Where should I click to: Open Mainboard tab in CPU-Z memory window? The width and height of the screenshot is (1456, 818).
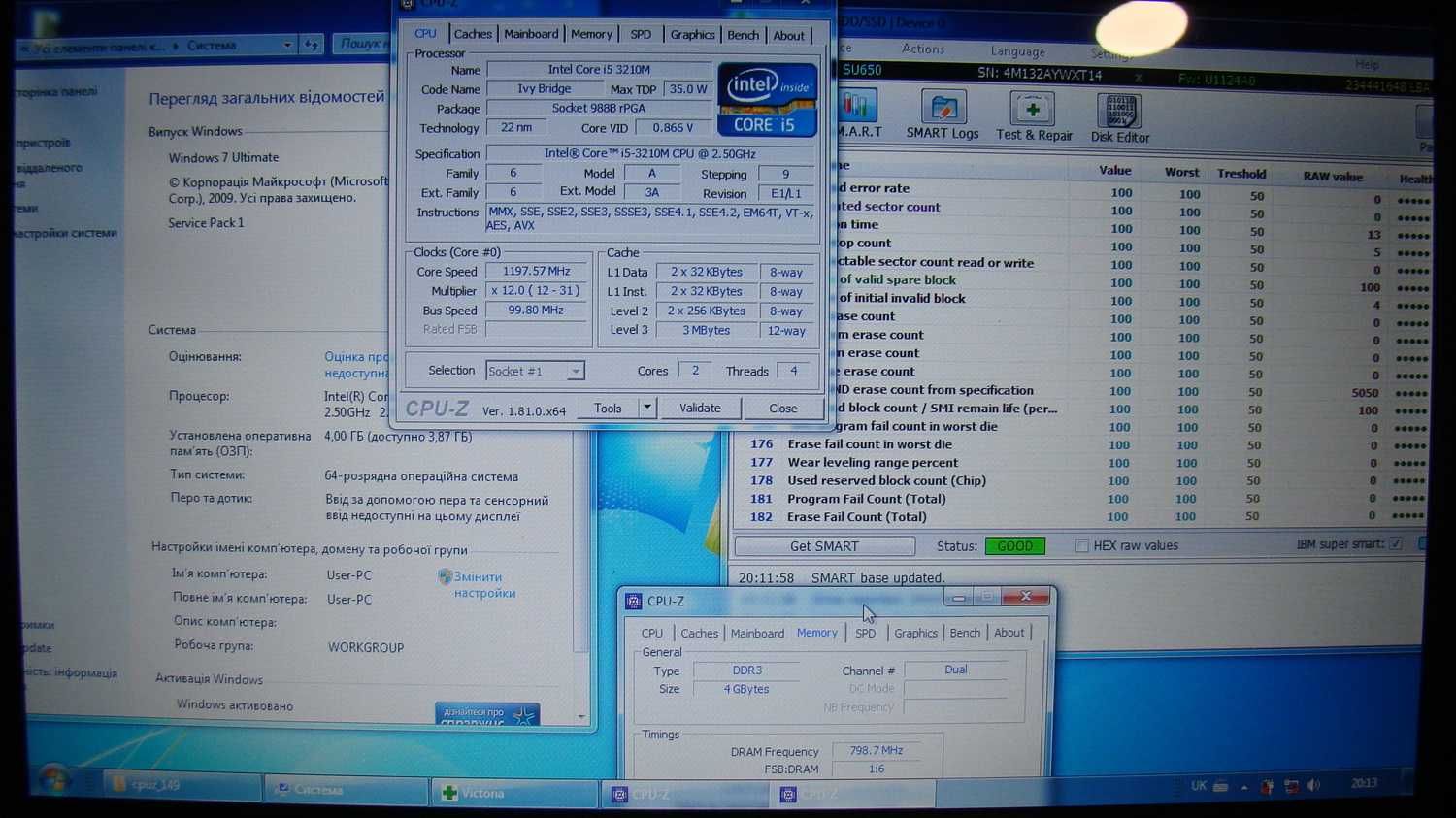click(757, 633)
